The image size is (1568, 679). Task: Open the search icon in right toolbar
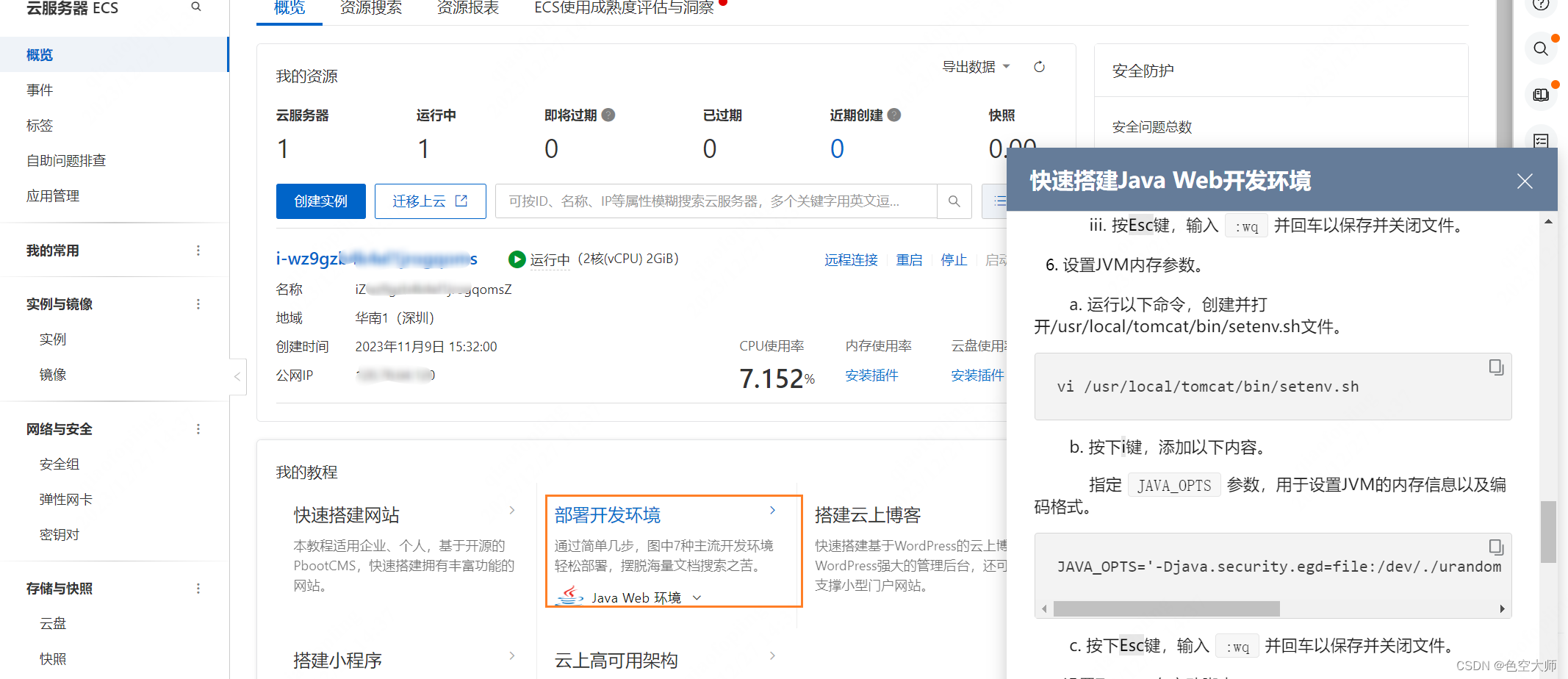coord(1541,48)
